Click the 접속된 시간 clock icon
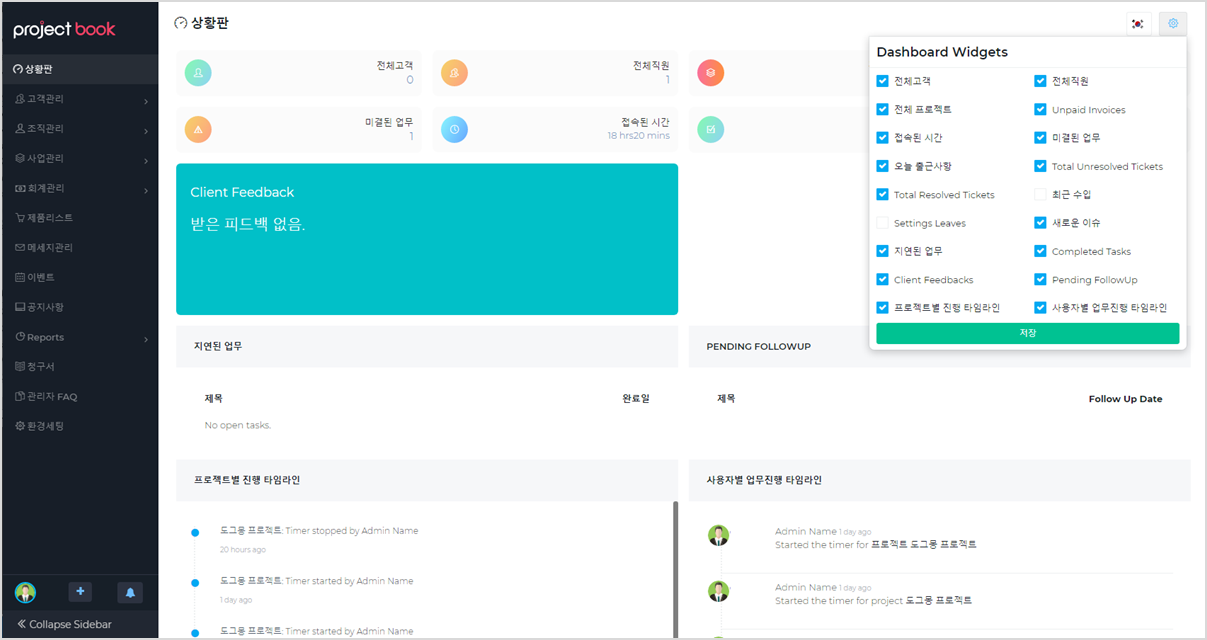This screenshot has height=640, width=1207. pyautogui.click(x=454, y=129)
